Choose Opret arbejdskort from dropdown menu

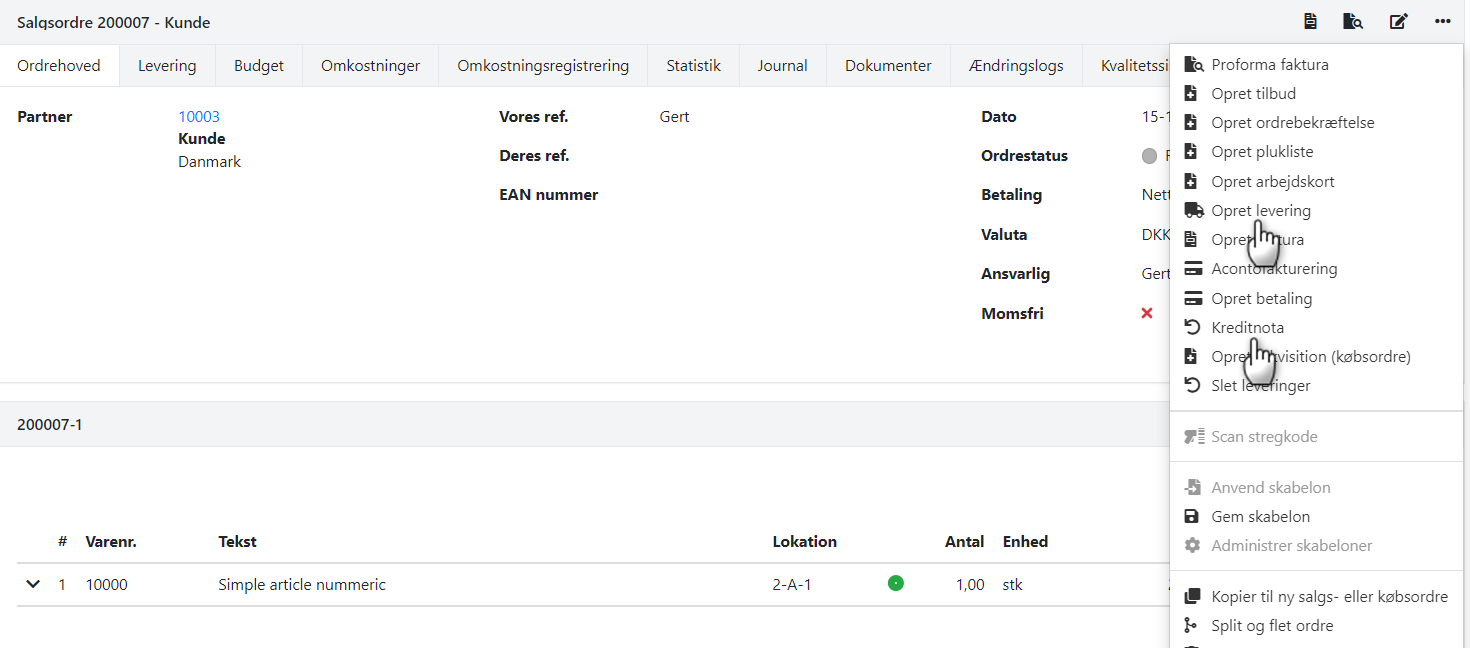pyautogui.click(x=1272, y=182)
